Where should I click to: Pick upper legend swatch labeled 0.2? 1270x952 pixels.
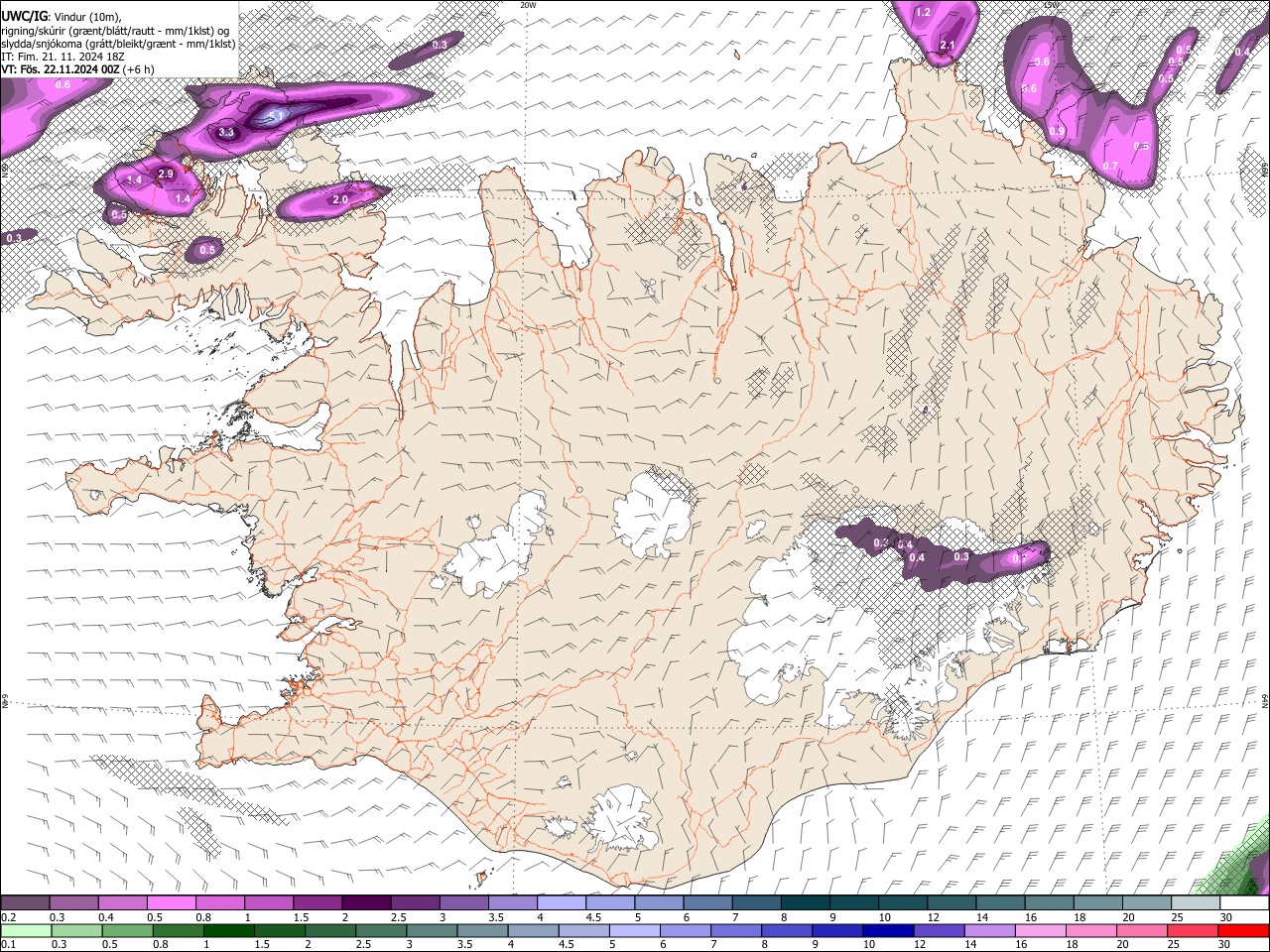25,903
